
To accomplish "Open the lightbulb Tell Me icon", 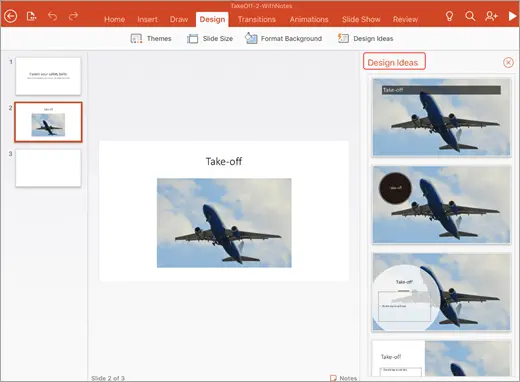I will [449, 16].
